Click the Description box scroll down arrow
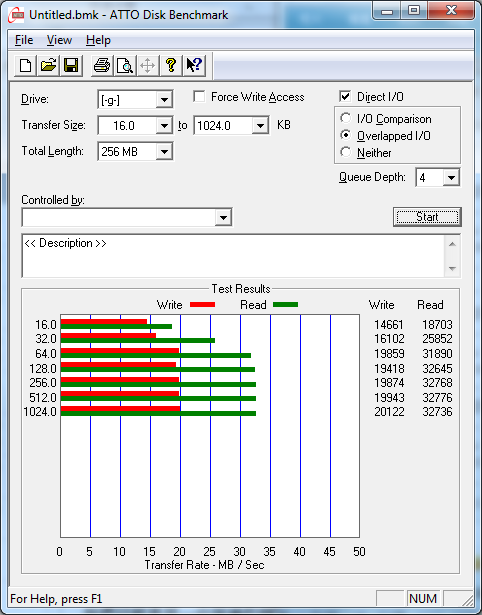 [x=452, y=269]
